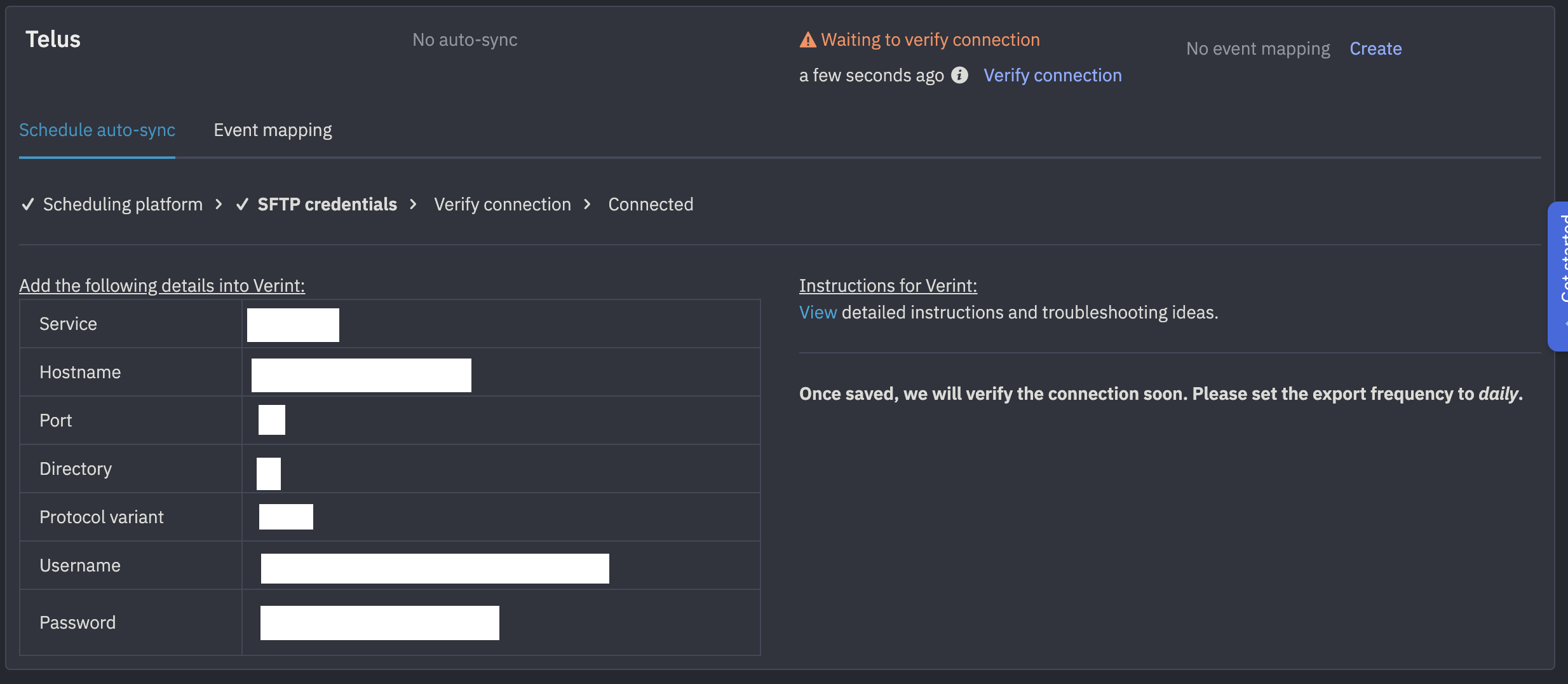Select the Connected breadcrumb step
This screenshot has height=684, width=1568.
pyautogui.click(x=651, y=204)
